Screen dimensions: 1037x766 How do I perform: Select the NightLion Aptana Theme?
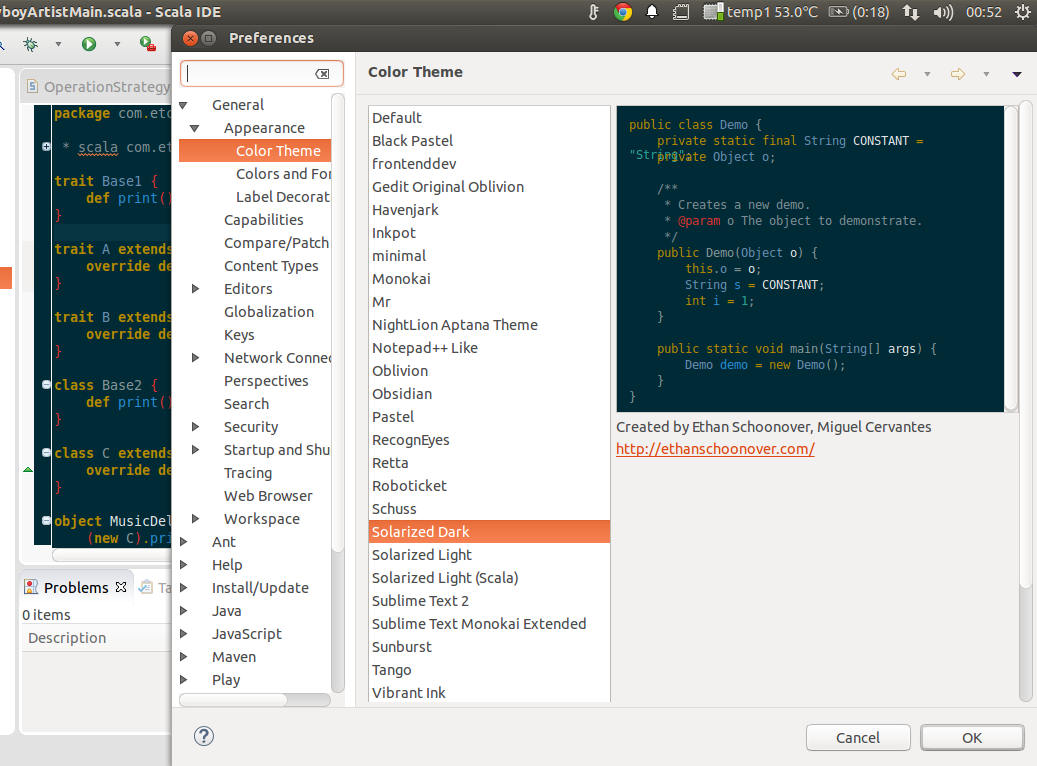[x=489, y=325]
